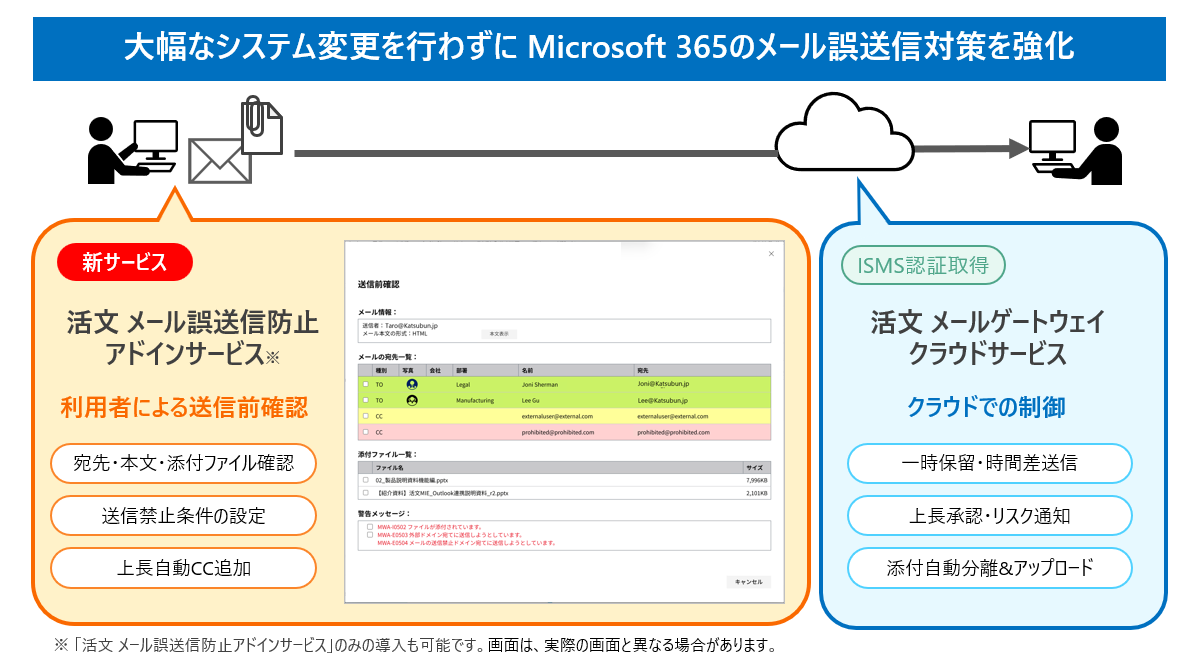Click the Lee Gu name cell

pyautogui.click(x=530, y=400)
